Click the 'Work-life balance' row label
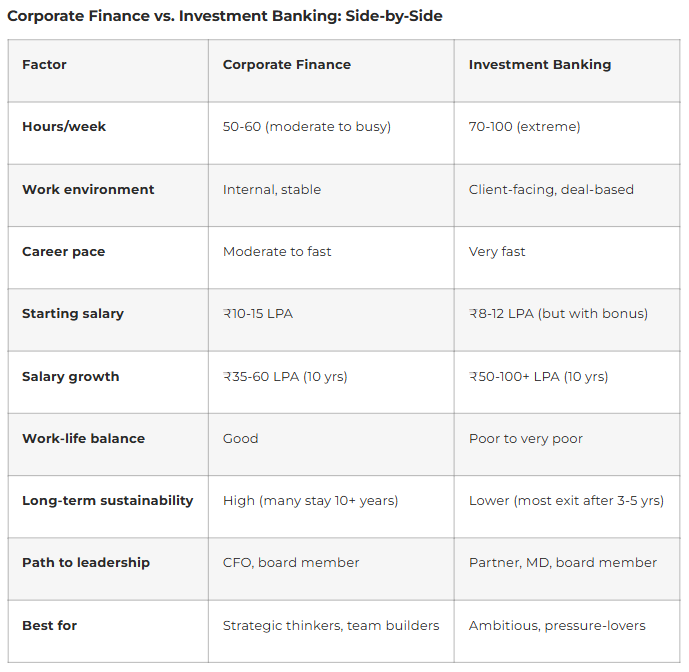Image resolution: width=689 pixels, height=672 pixels. 83,439
